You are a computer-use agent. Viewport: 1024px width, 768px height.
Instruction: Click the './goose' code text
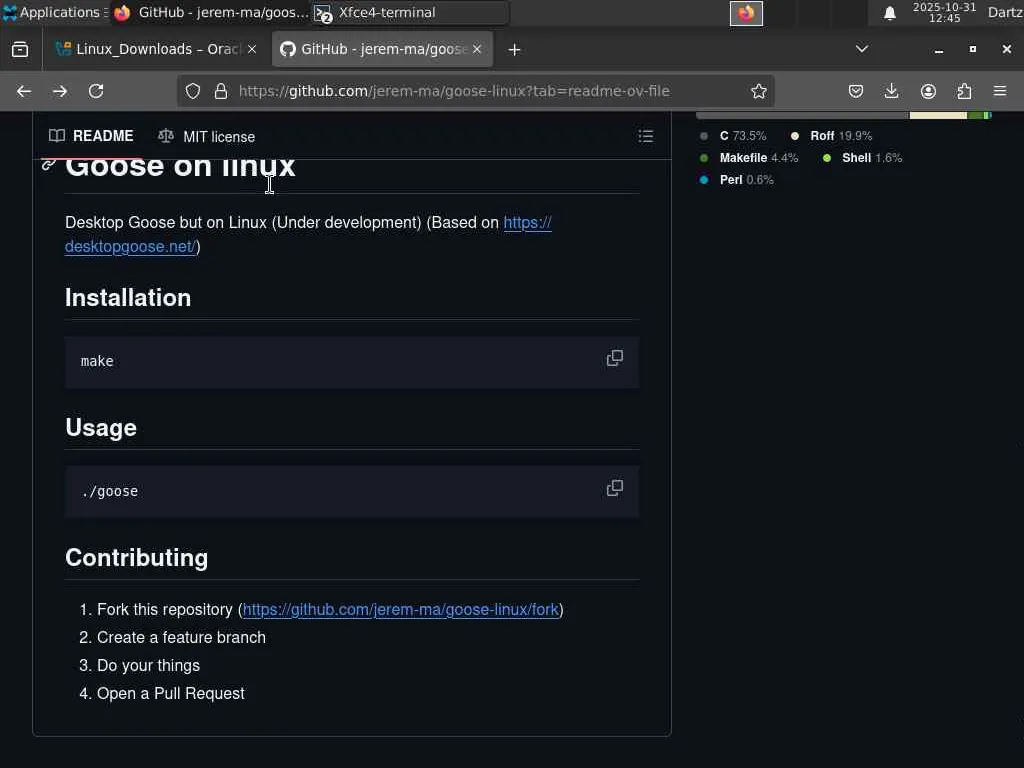coord(110,491)
